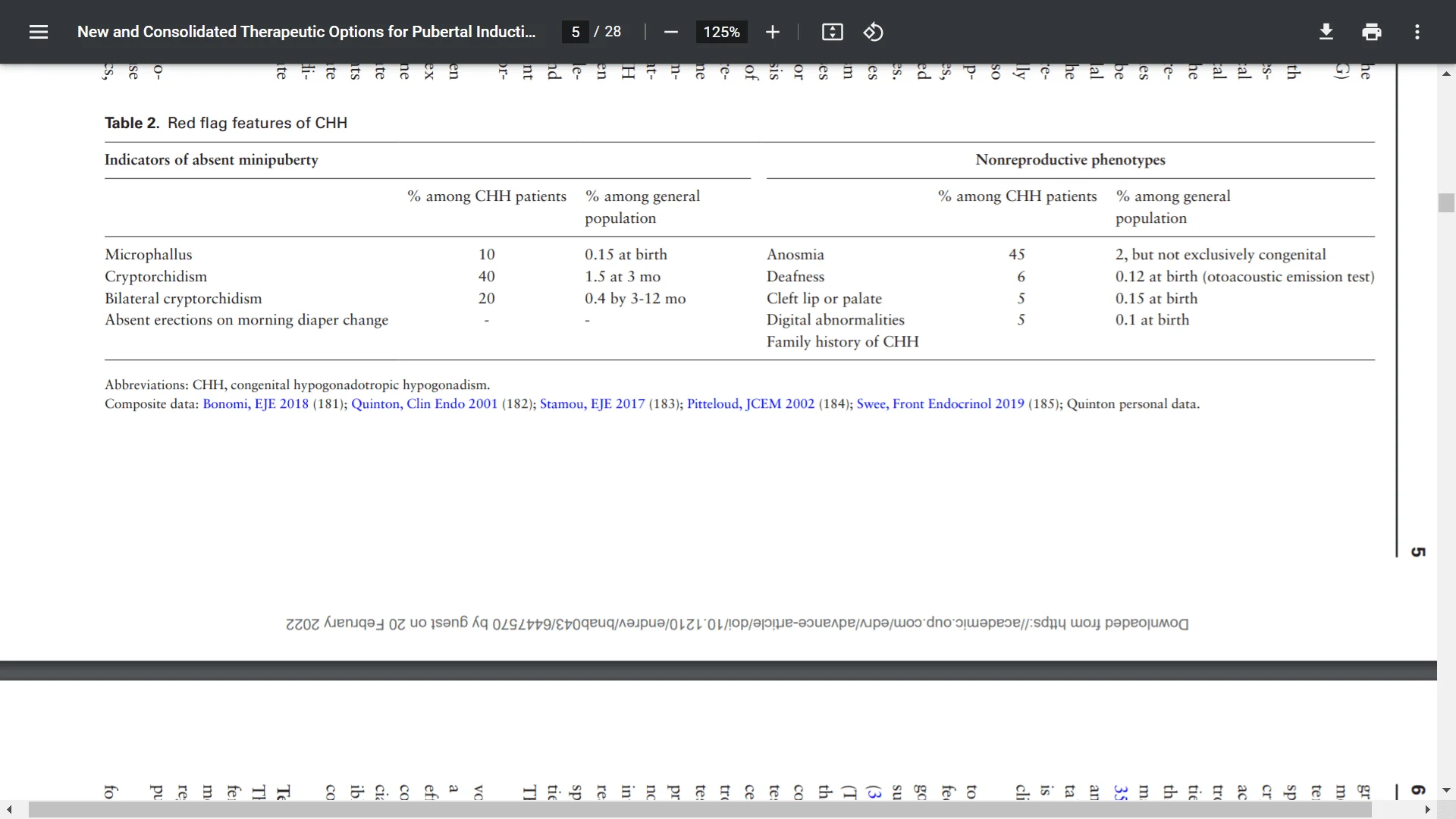The height and width of the screenshot is (819, 1456).
Task: Click the zoom in plus button
Action: click(x=772, y=32)
